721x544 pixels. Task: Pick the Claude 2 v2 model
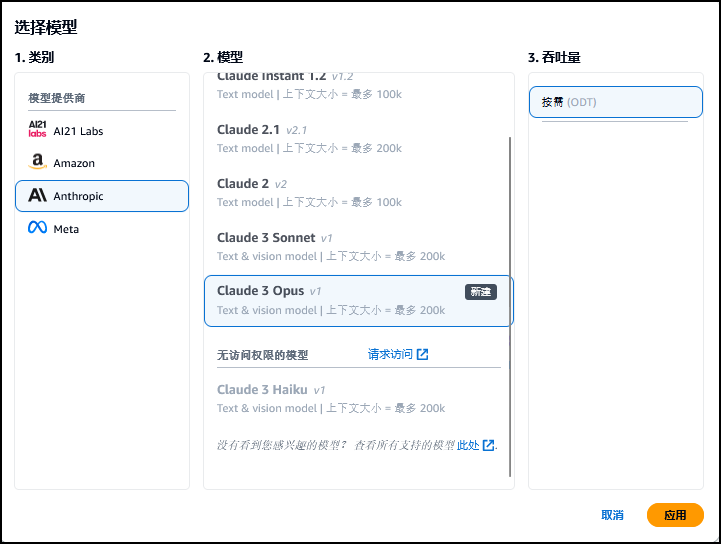[x=357, y=193]
